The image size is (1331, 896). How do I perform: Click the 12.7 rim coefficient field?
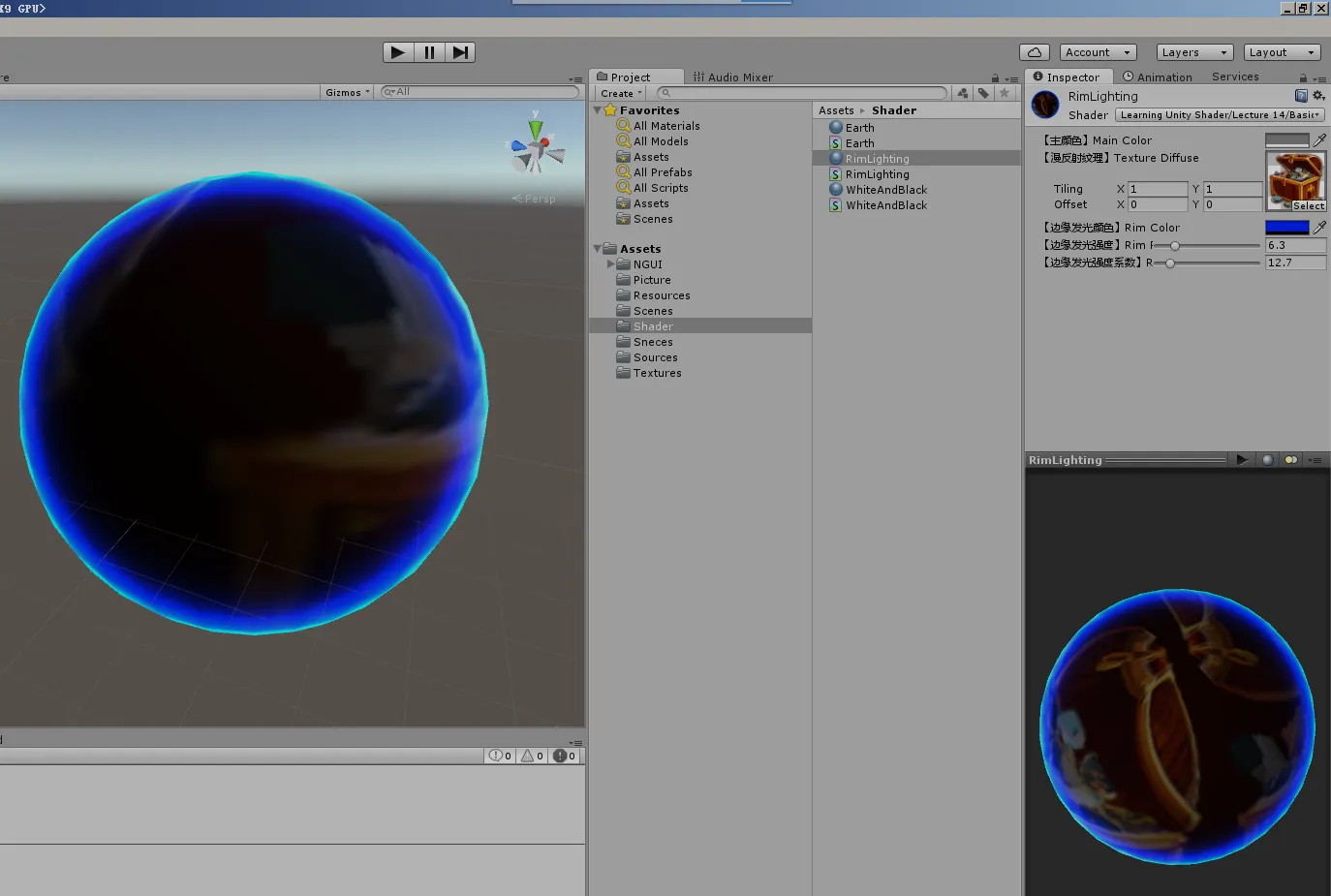click(1295, 263)
